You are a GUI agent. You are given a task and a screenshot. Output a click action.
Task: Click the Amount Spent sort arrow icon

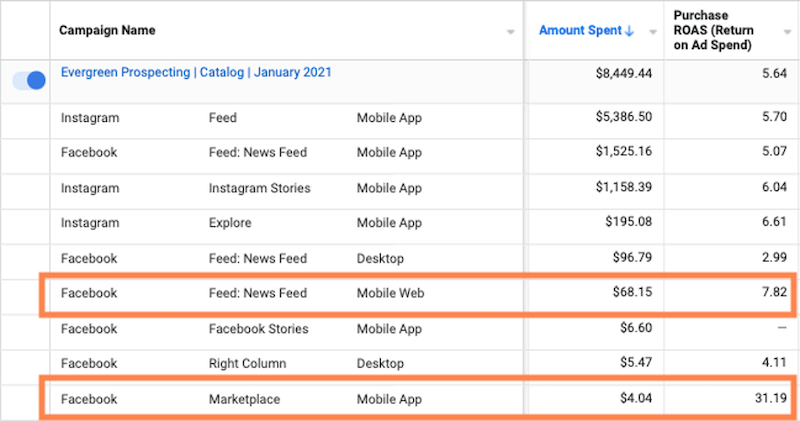click(629, 31)
